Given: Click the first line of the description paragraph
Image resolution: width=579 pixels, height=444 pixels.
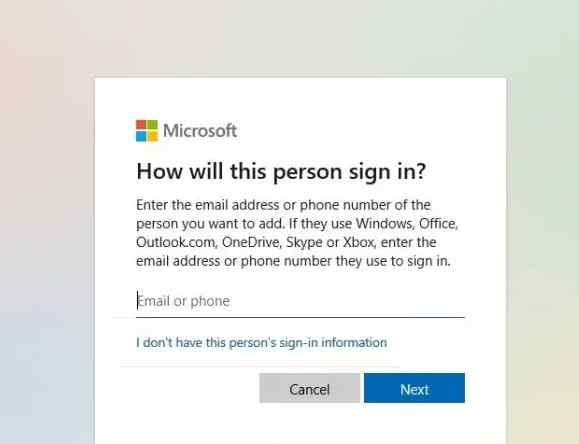Looking at the screenshot, I should 283,205.
